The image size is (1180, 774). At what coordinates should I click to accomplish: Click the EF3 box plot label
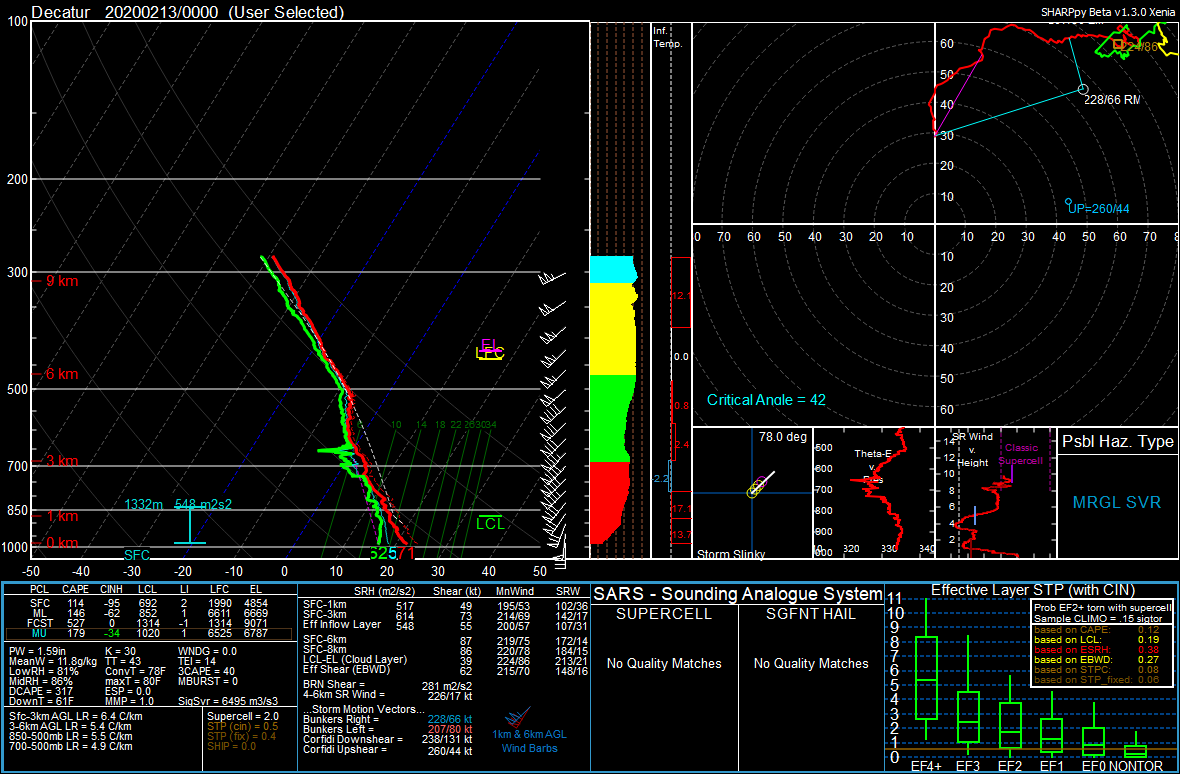967,766
